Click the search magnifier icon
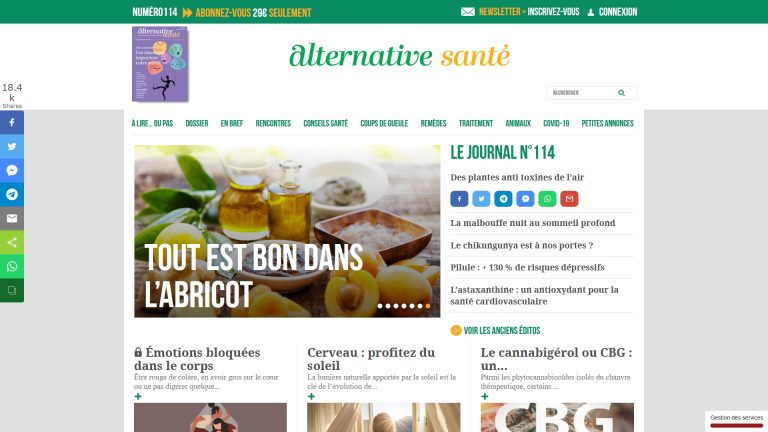 click(621, 93)
